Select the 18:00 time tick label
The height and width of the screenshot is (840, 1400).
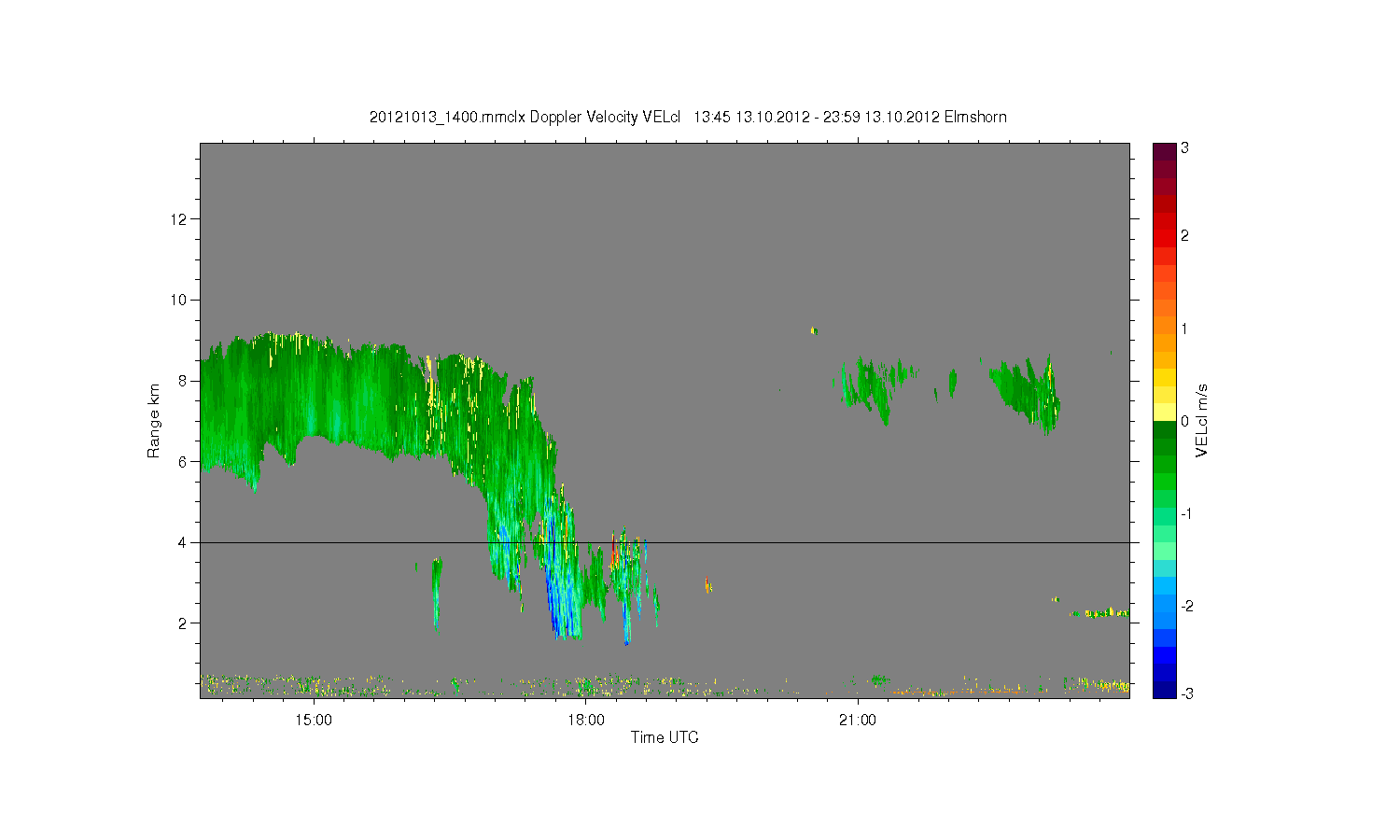(585, 720)
